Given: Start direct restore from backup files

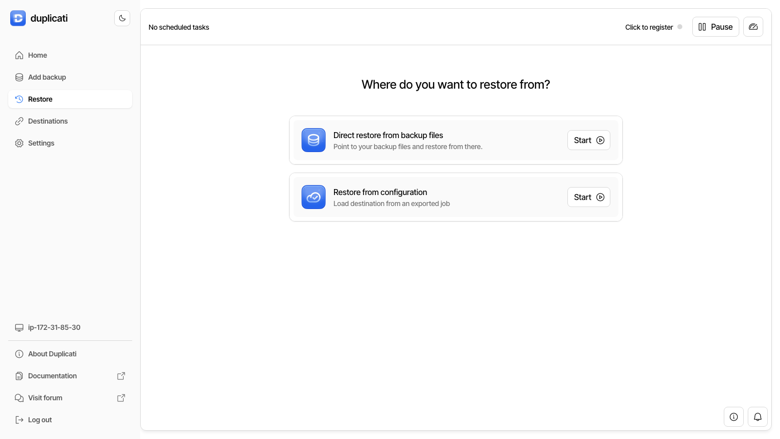Looking at the screenshot, I should 588,140.
